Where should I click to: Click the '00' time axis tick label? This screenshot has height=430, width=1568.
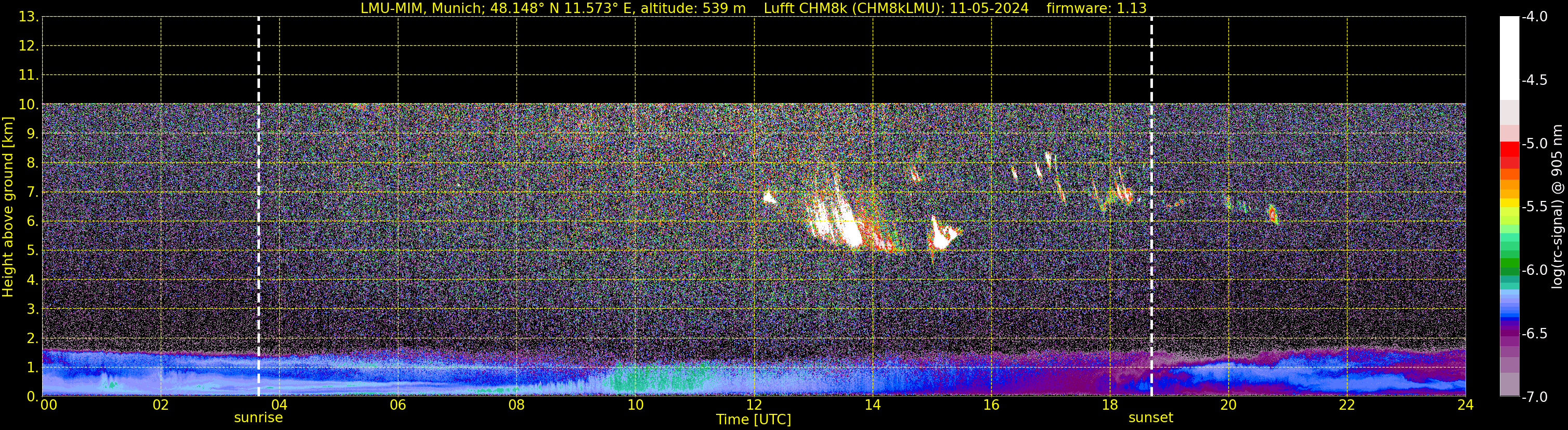(x=49, y=405)
